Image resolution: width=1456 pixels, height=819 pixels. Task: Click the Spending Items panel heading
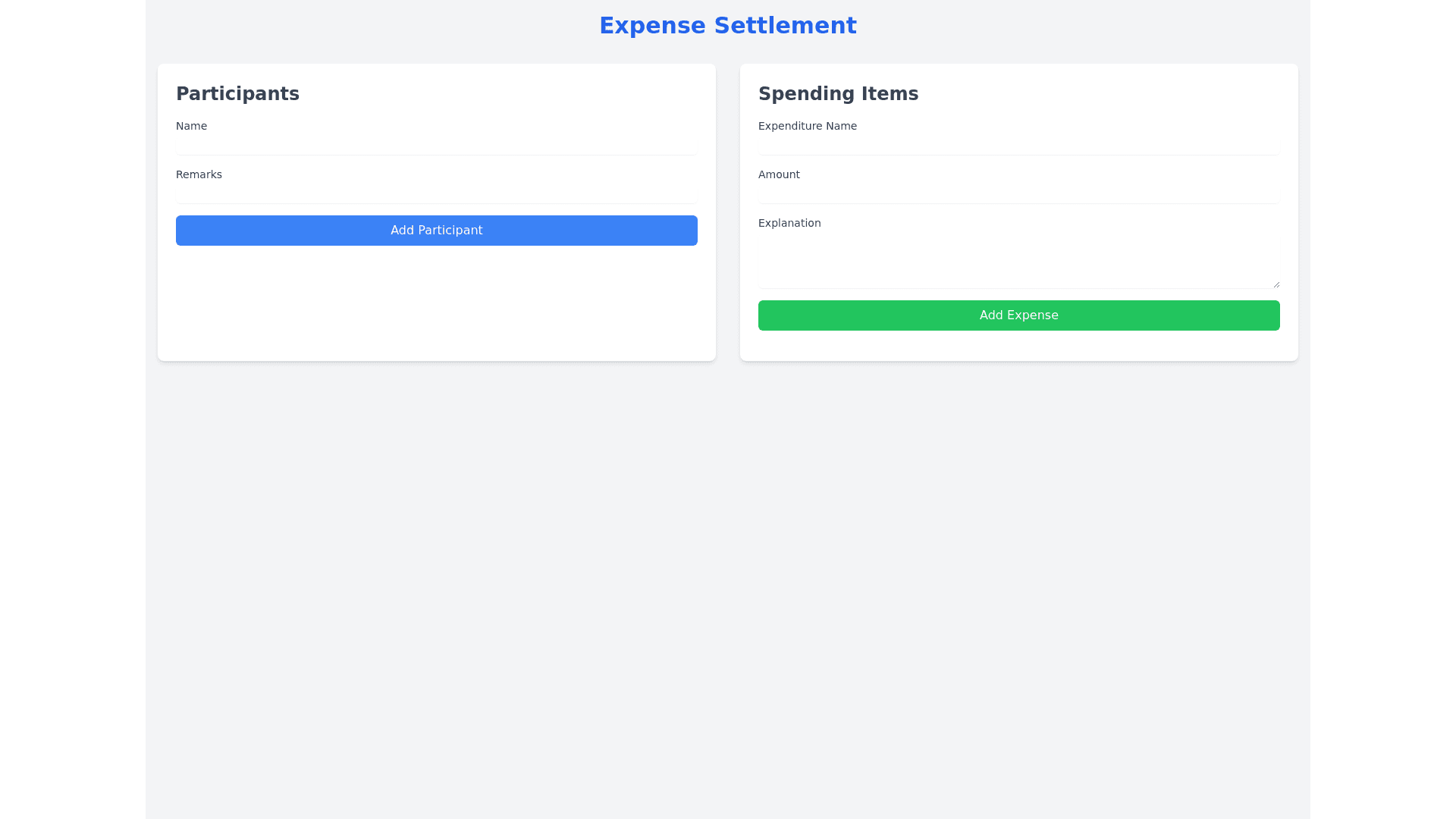coord(838,94)
